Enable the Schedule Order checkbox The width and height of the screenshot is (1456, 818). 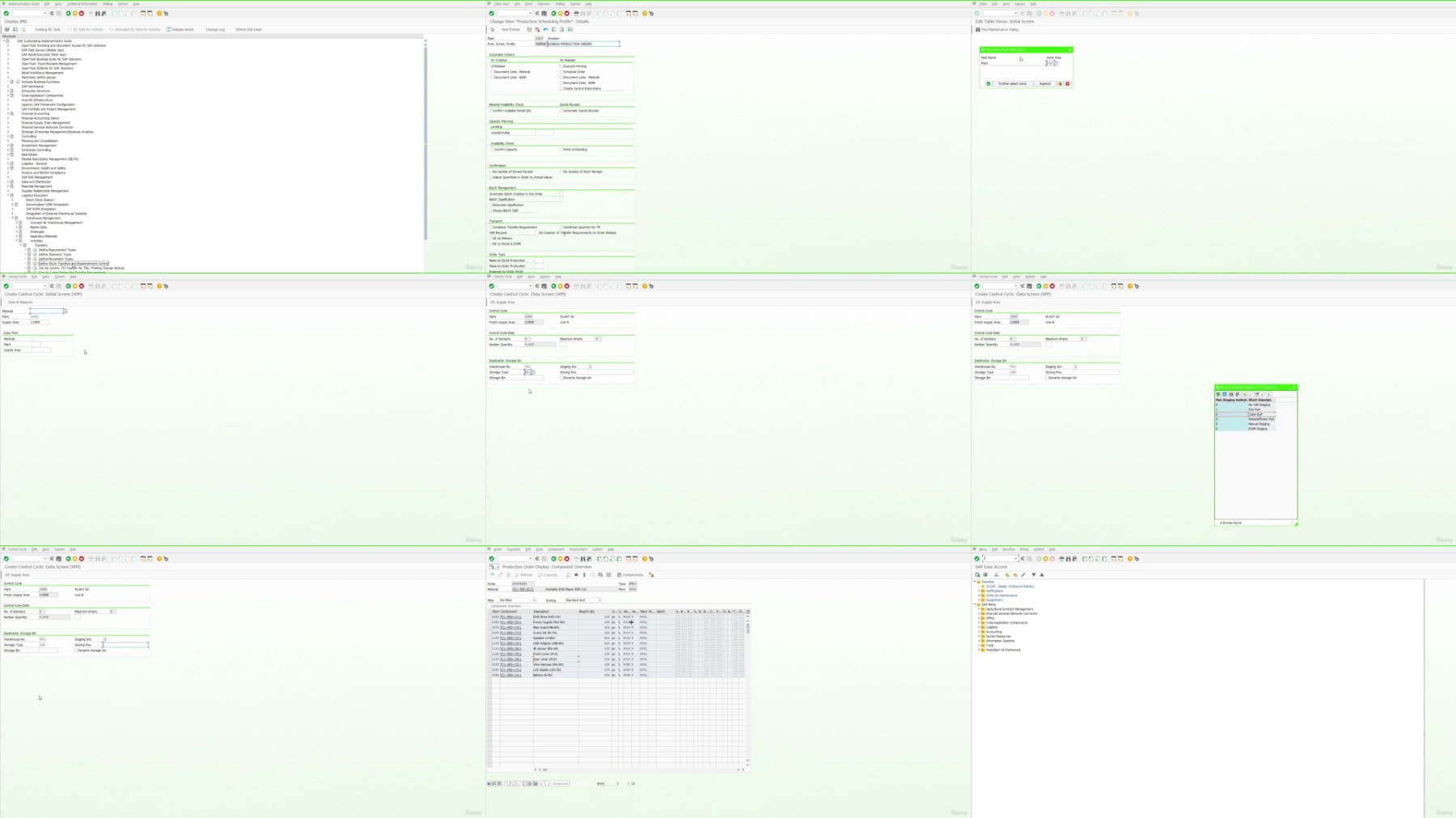pyautogui.click(x=561, y=72)
